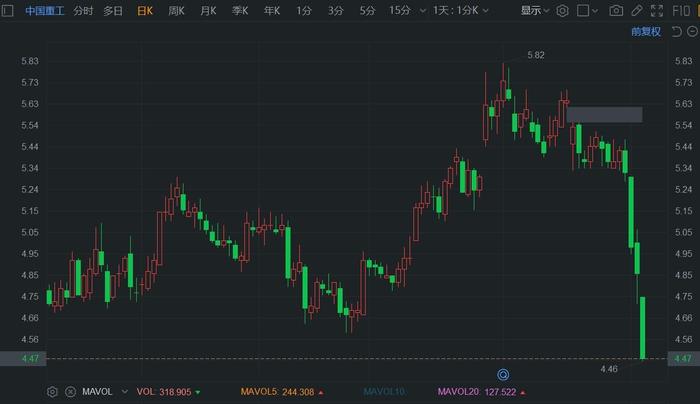Open the F10 company info button
This screenshot has width=700, height=404.
tap(681, 10)
